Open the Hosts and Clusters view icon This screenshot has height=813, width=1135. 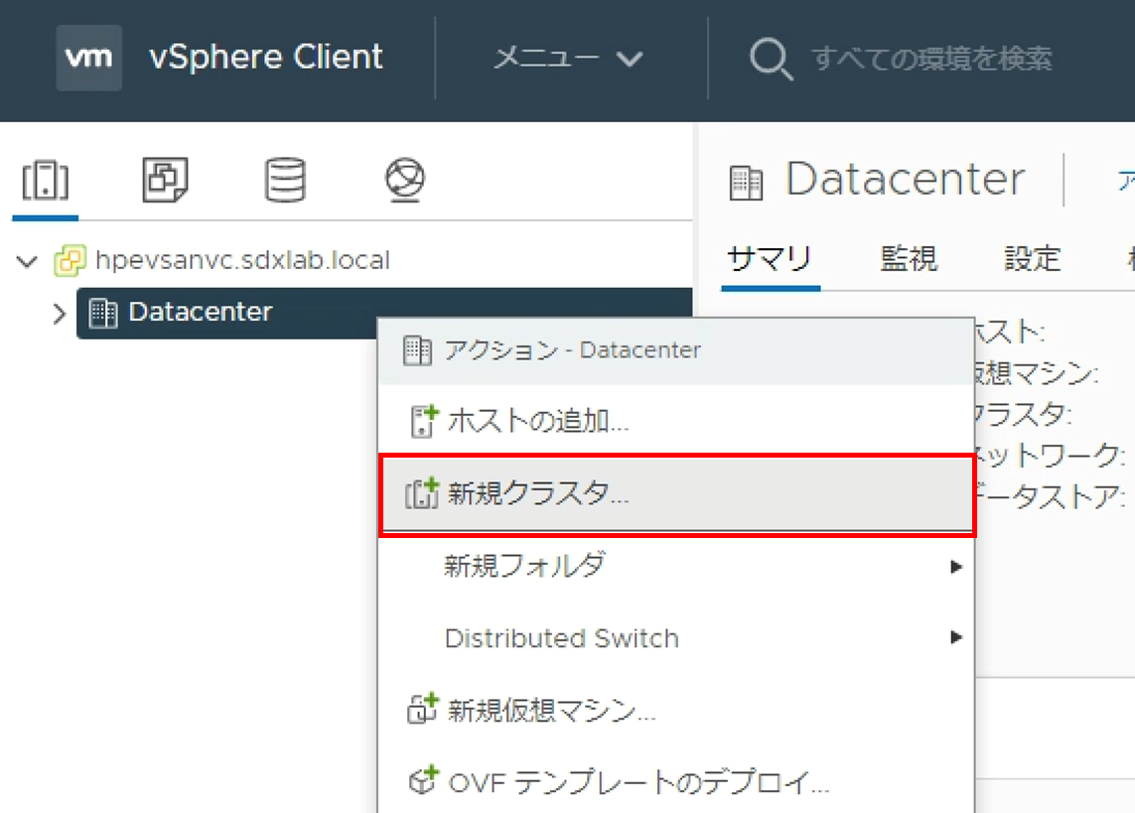click(45, 180)
